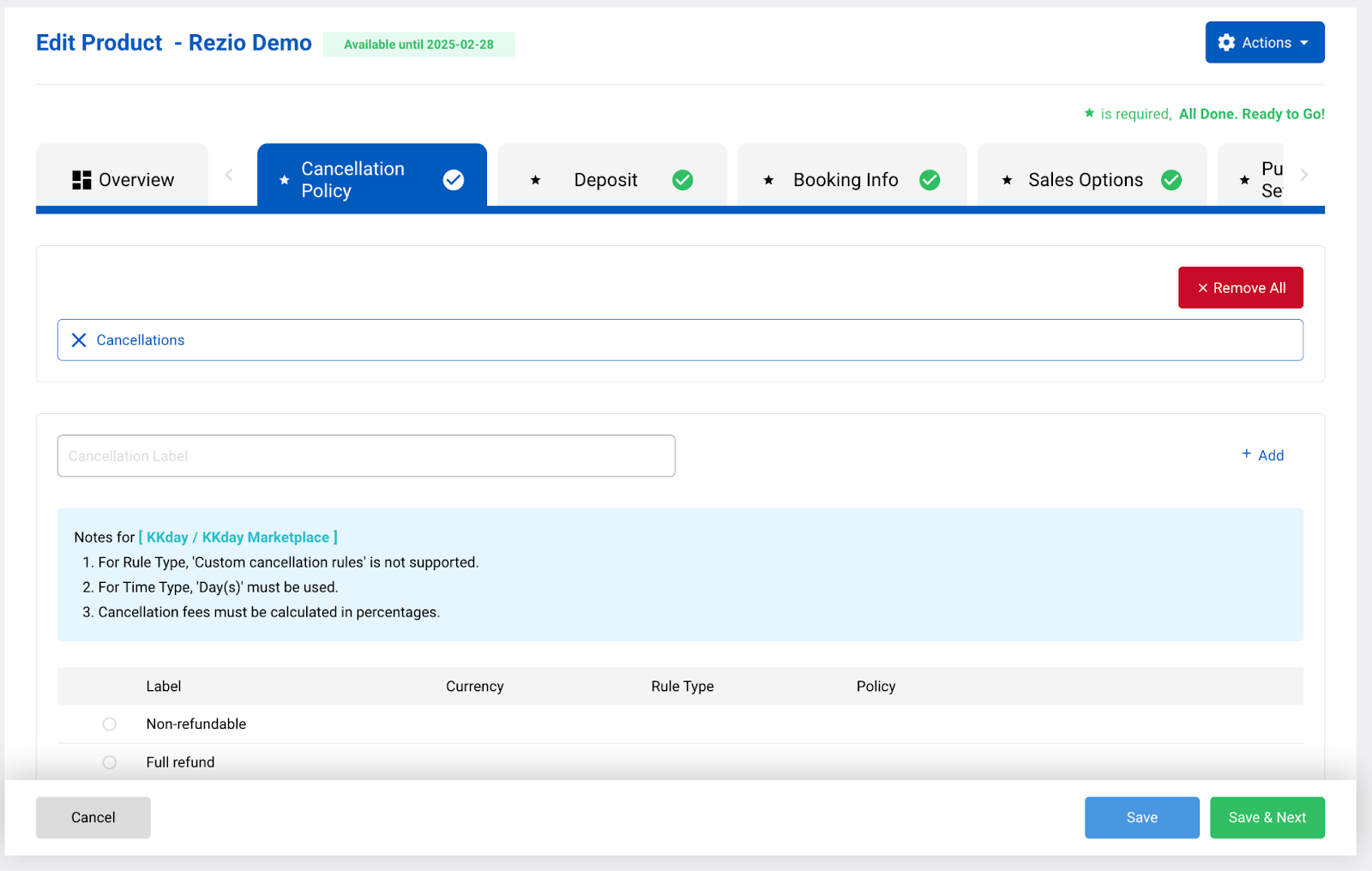Click the blue Save button

tap(1142, 818)
